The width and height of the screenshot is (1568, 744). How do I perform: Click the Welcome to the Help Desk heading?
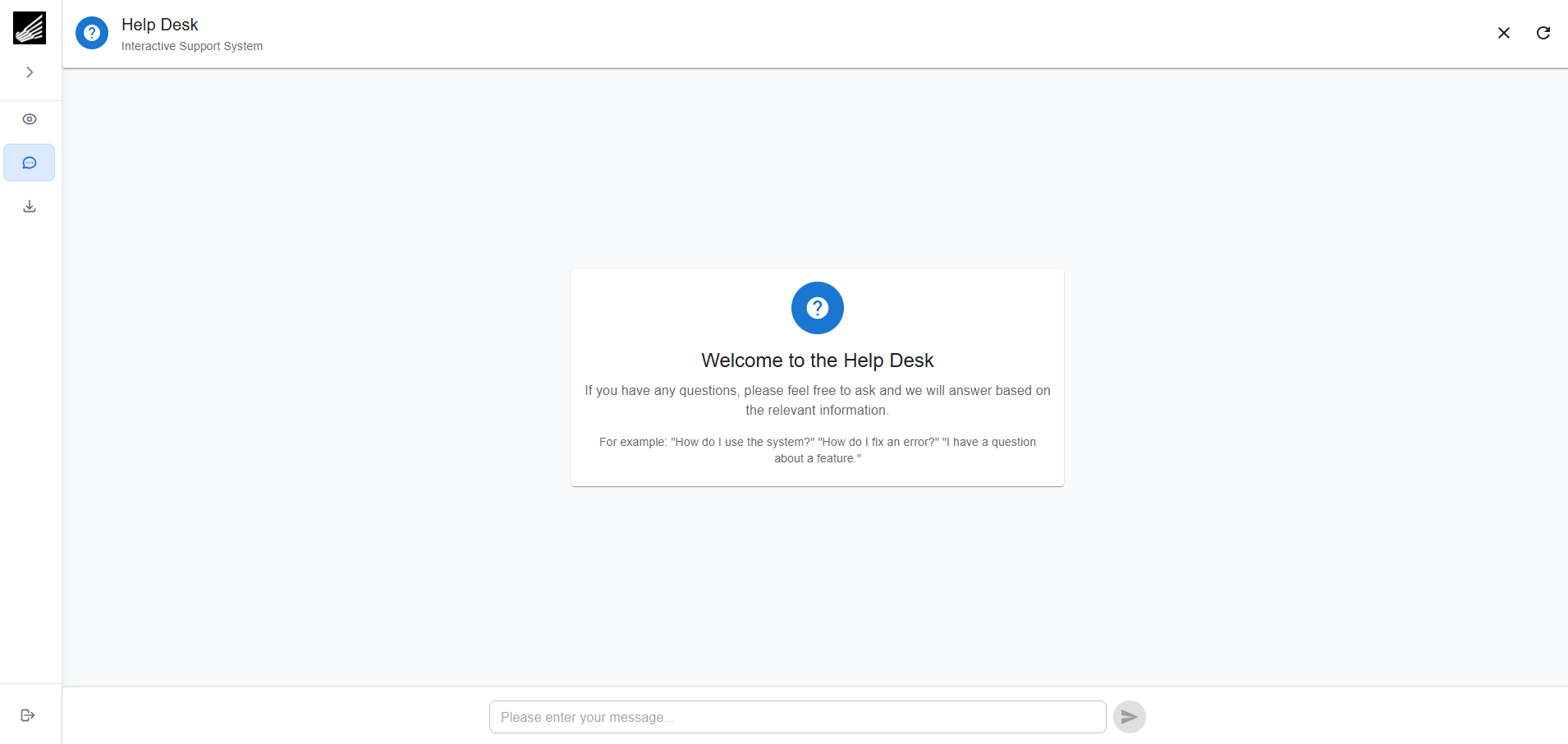(817, 361)
